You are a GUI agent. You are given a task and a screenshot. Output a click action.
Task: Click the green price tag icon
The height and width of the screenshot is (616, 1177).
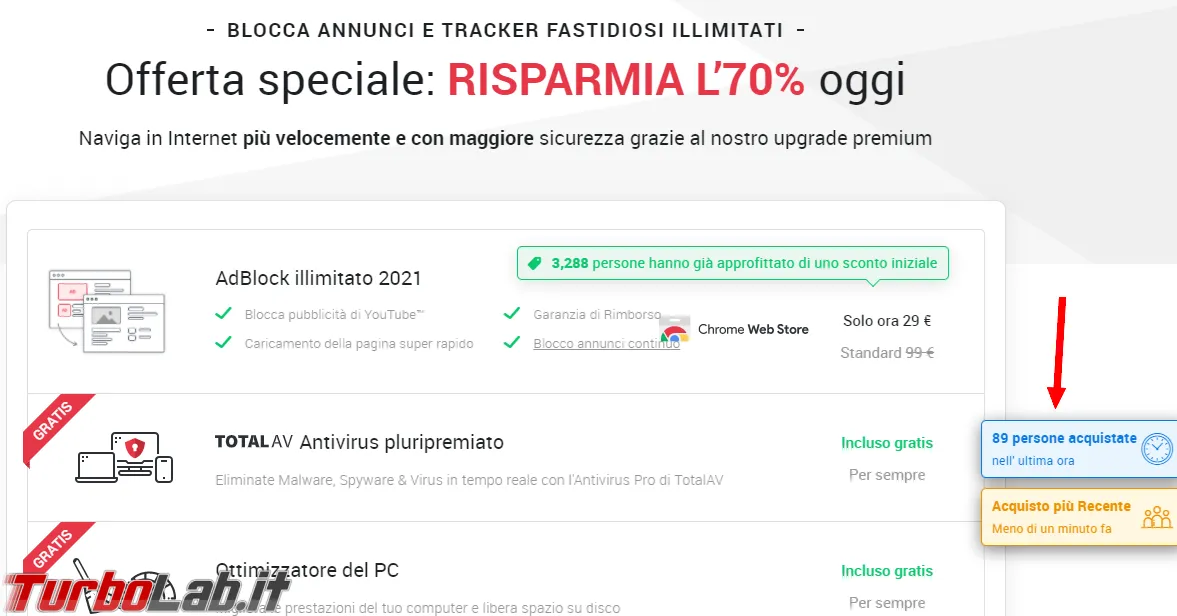point(534,263)
